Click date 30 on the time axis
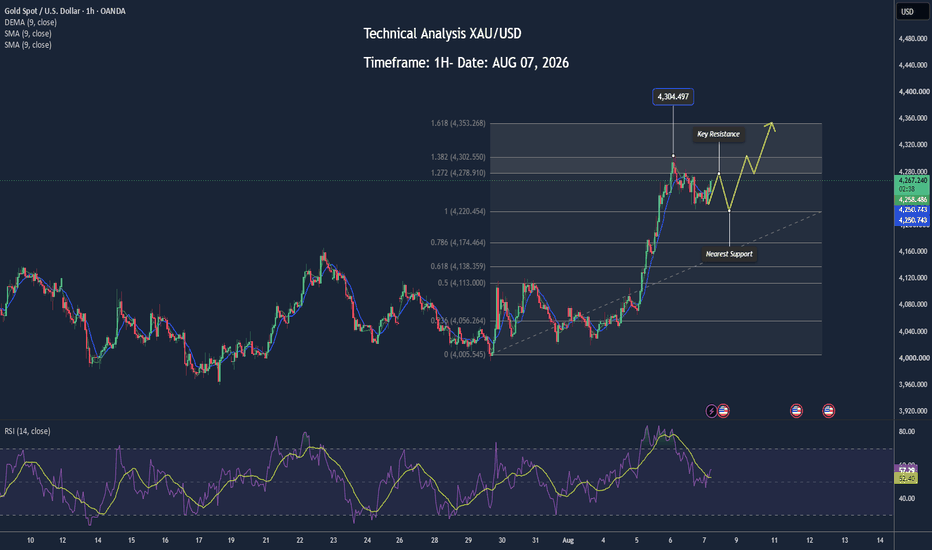The width and height of the screenshot is (932, 550). [502, 540]
